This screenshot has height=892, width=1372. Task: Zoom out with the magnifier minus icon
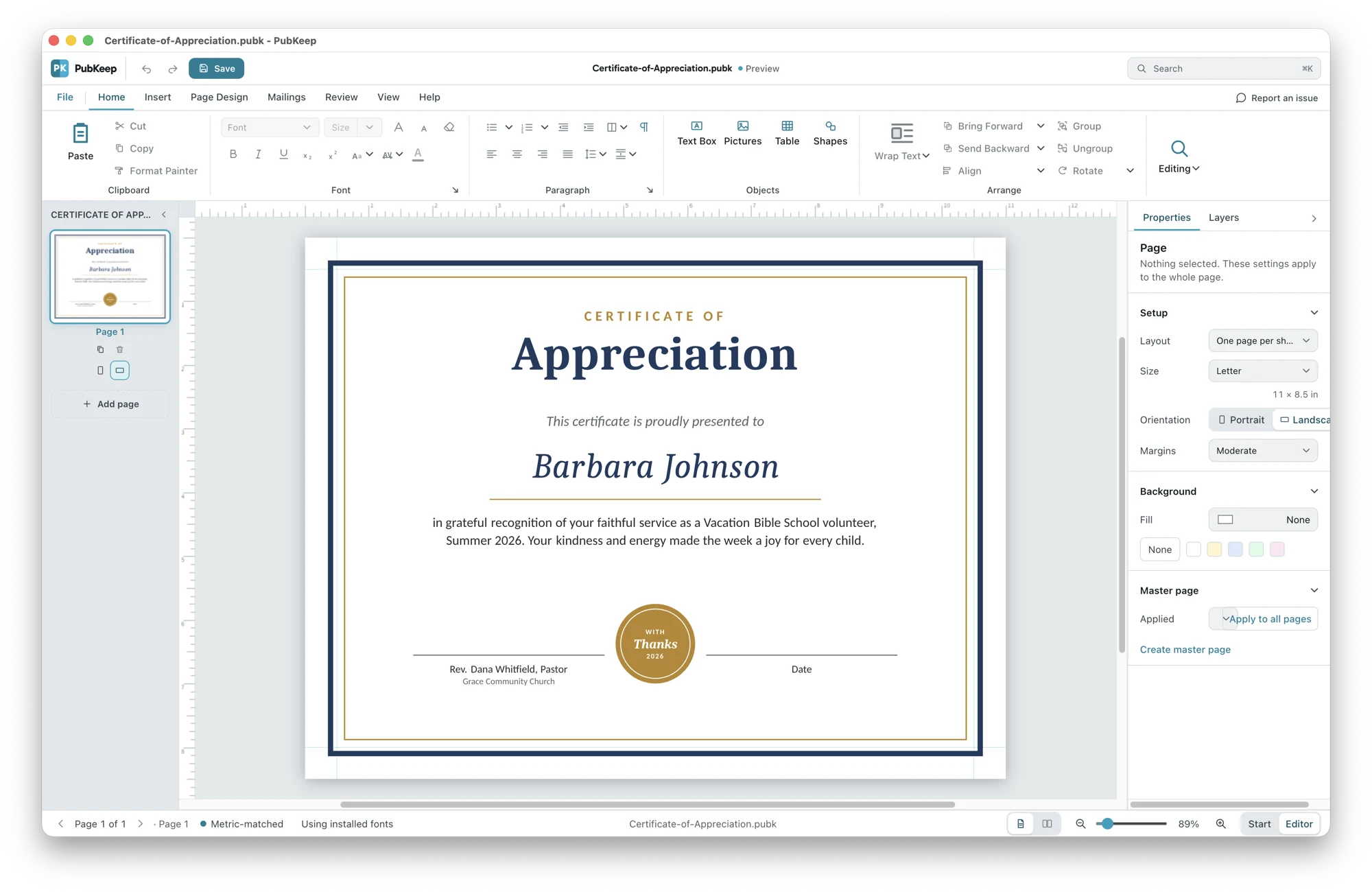(1080, 823)
